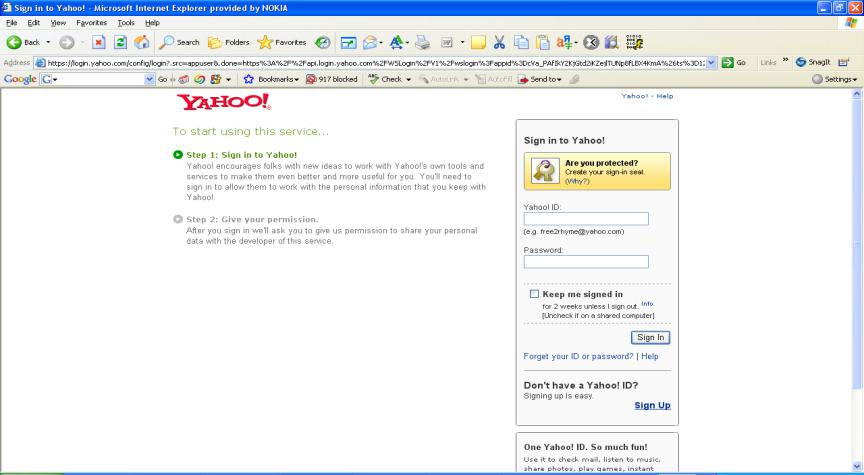Image resolution: width=864 pixels, height=475 pixels.
Task: Click the Yahoo! logo
Action: point(223,102)
